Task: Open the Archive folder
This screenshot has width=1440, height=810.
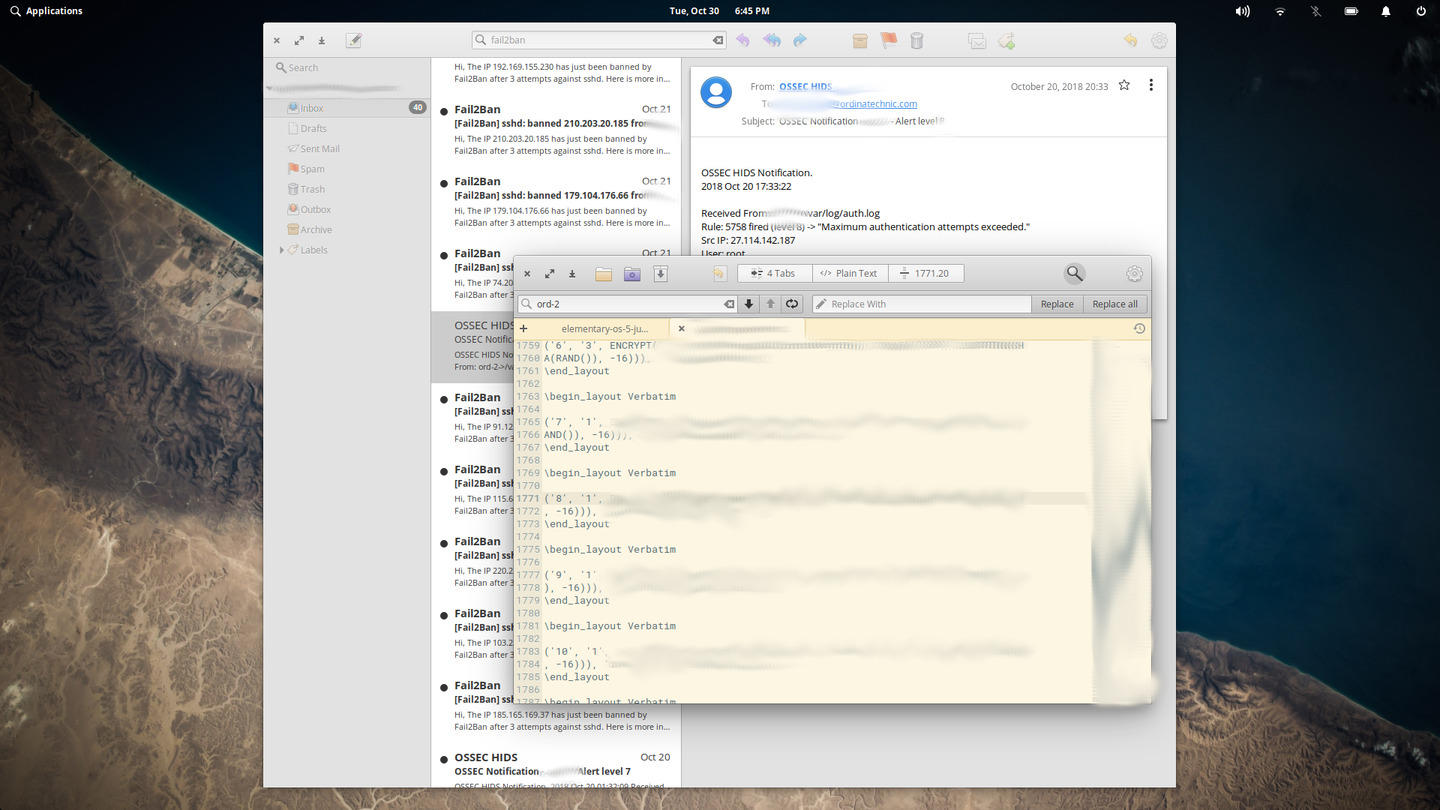Action: click(x=347, y=230)
